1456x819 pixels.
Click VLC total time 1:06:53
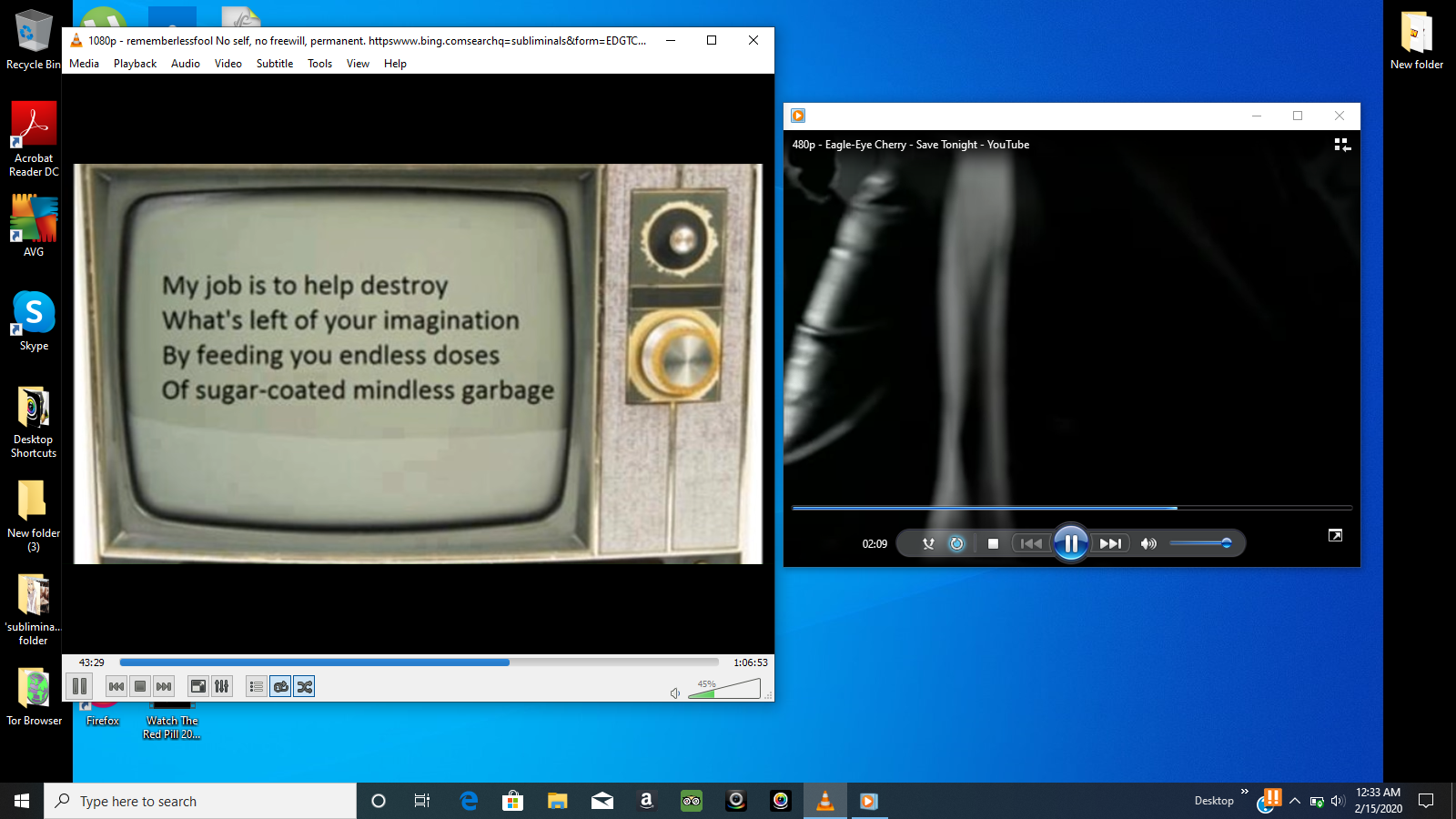tap(751, 662)
